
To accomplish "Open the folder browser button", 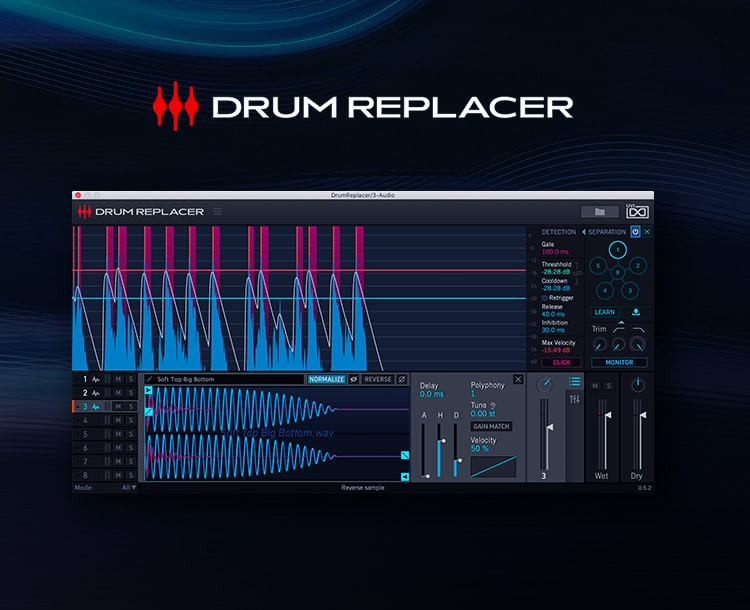I will pos(599,211).
